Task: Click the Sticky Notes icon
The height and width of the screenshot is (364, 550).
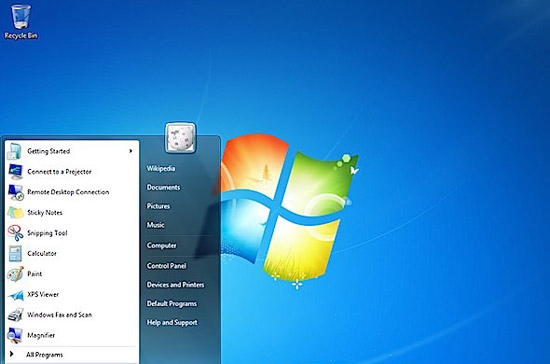Action: pos(15,213)
